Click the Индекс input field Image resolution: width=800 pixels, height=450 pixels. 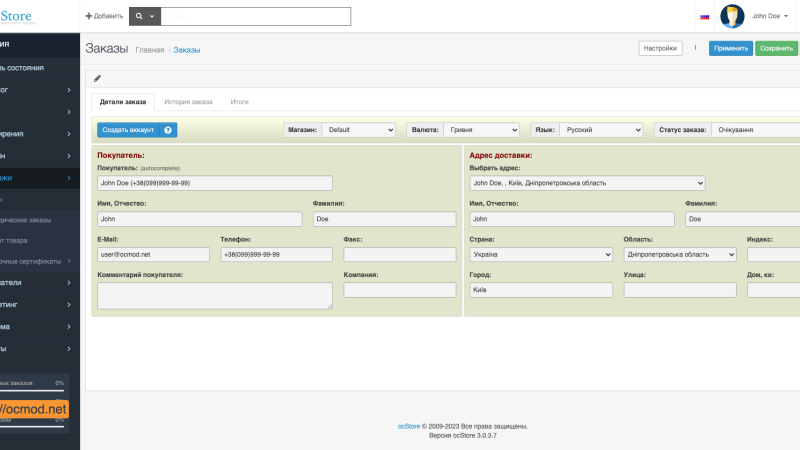[x=773, y=255]
